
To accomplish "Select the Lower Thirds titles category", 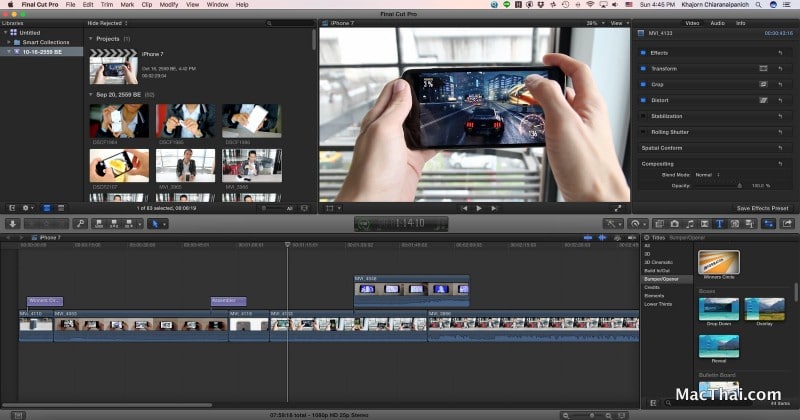I will [658, 304].
